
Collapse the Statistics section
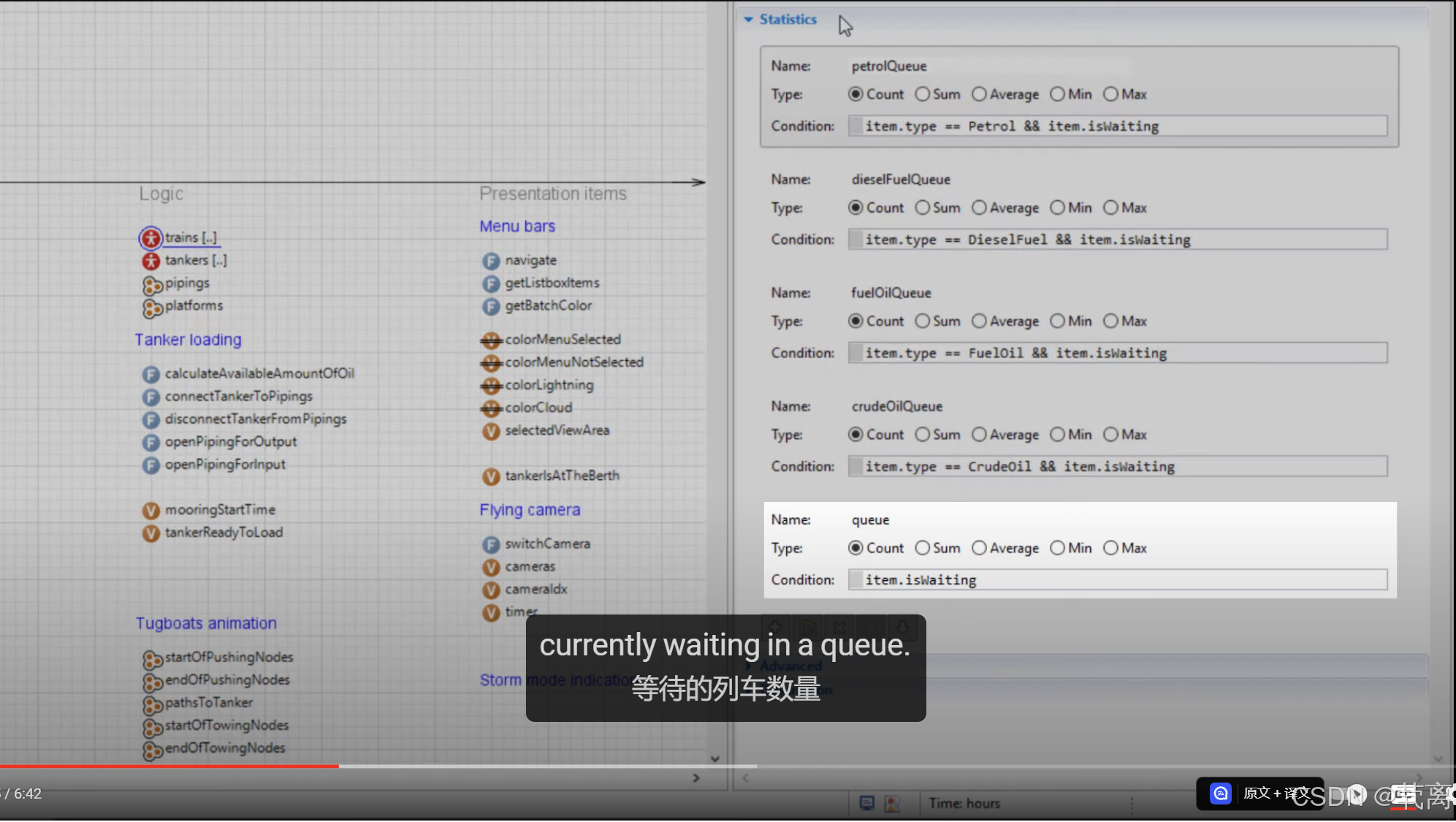pos(748,20)
